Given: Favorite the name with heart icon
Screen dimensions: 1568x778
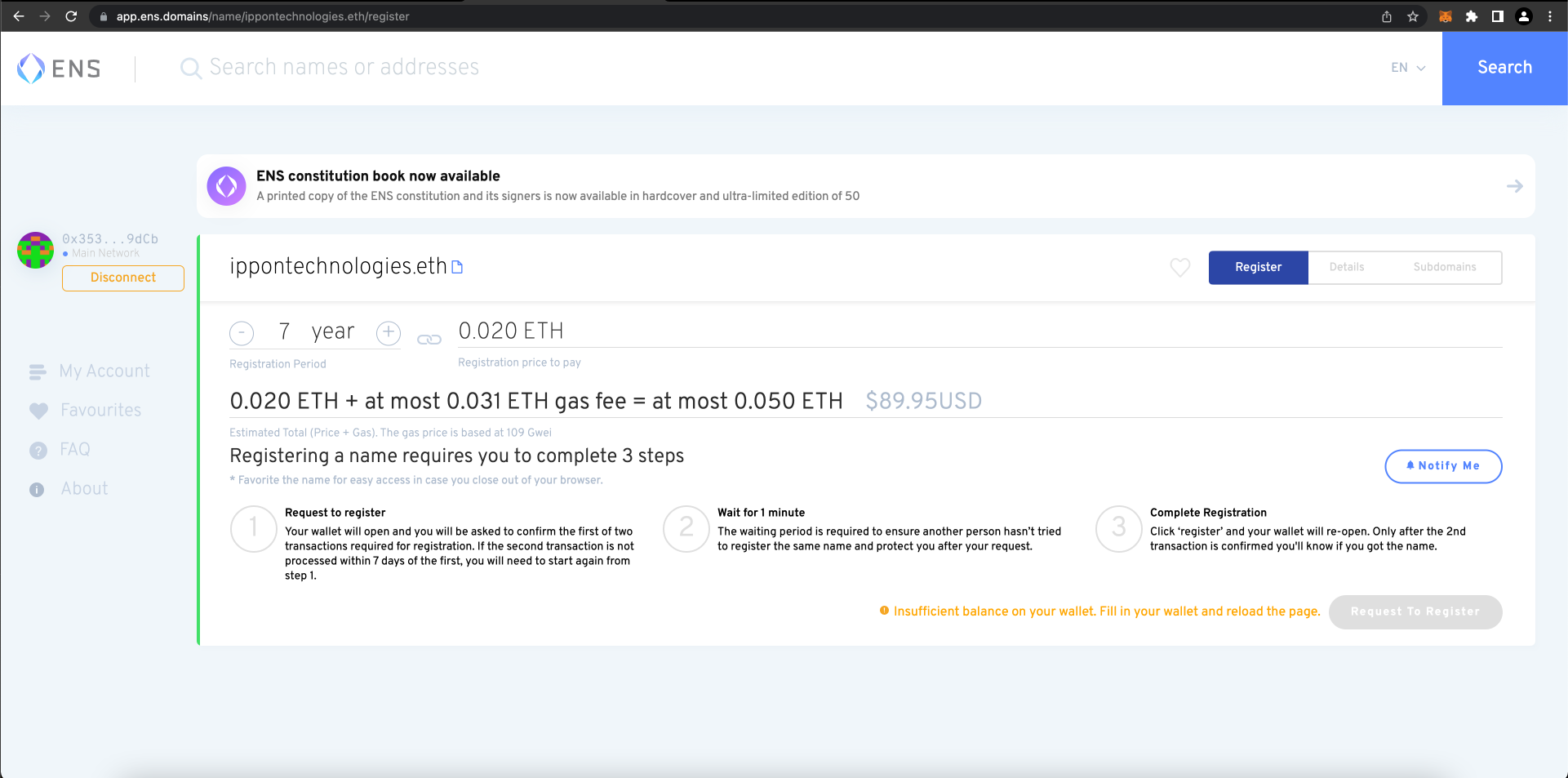Looking at the screenshot, I should point(1180,267).
